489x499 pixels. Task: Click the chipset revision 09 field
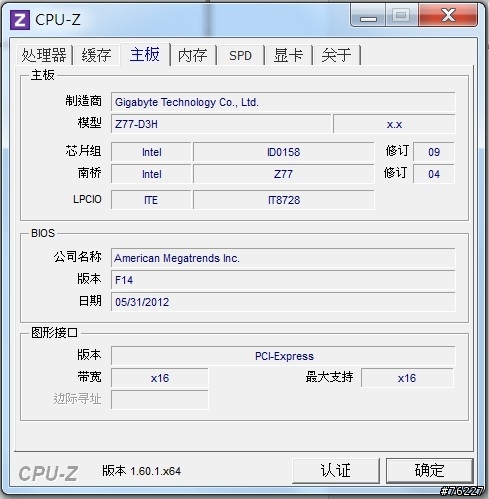434,152
